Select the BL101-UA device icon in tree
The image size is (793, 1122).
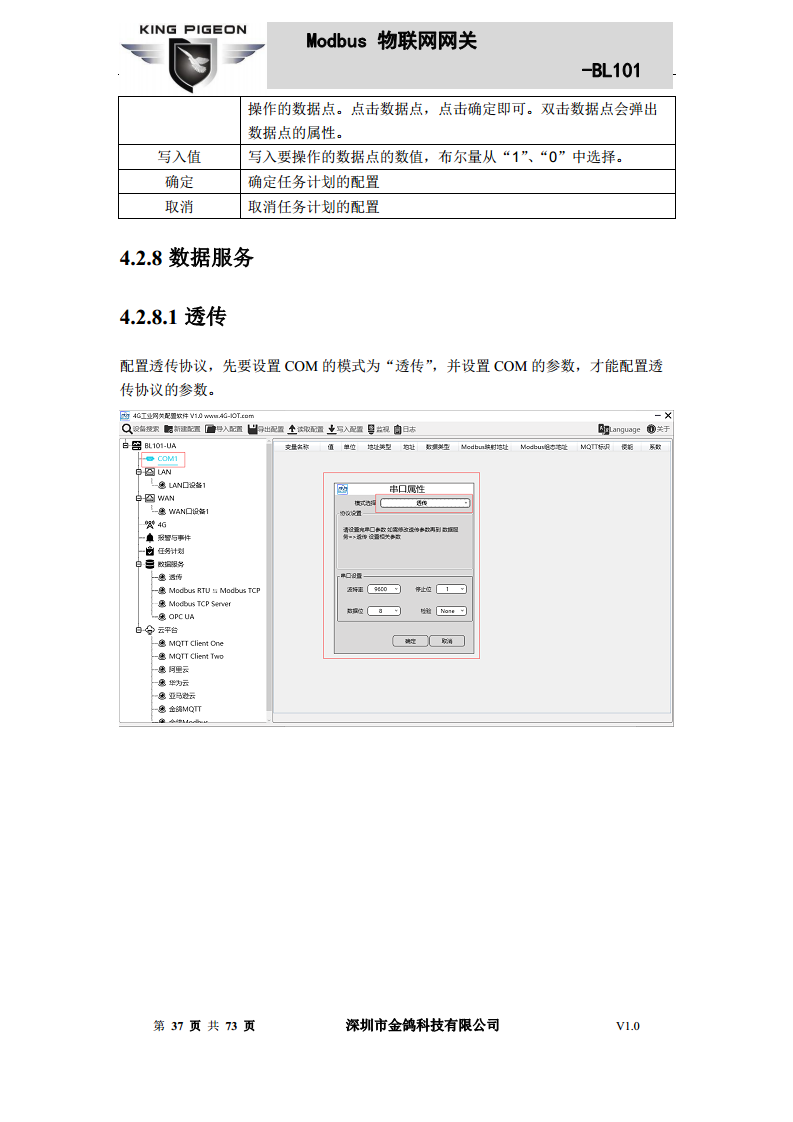(137, 445)
